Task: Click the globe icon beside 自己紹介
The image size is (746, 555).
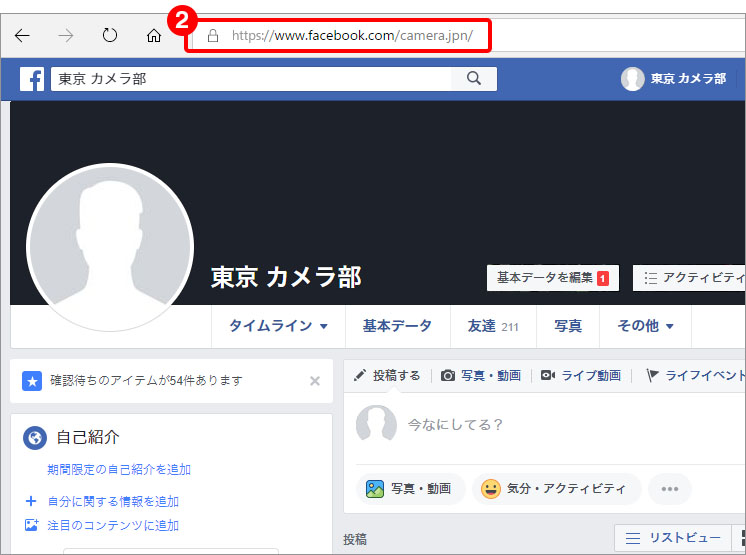Action: [35, 438]
